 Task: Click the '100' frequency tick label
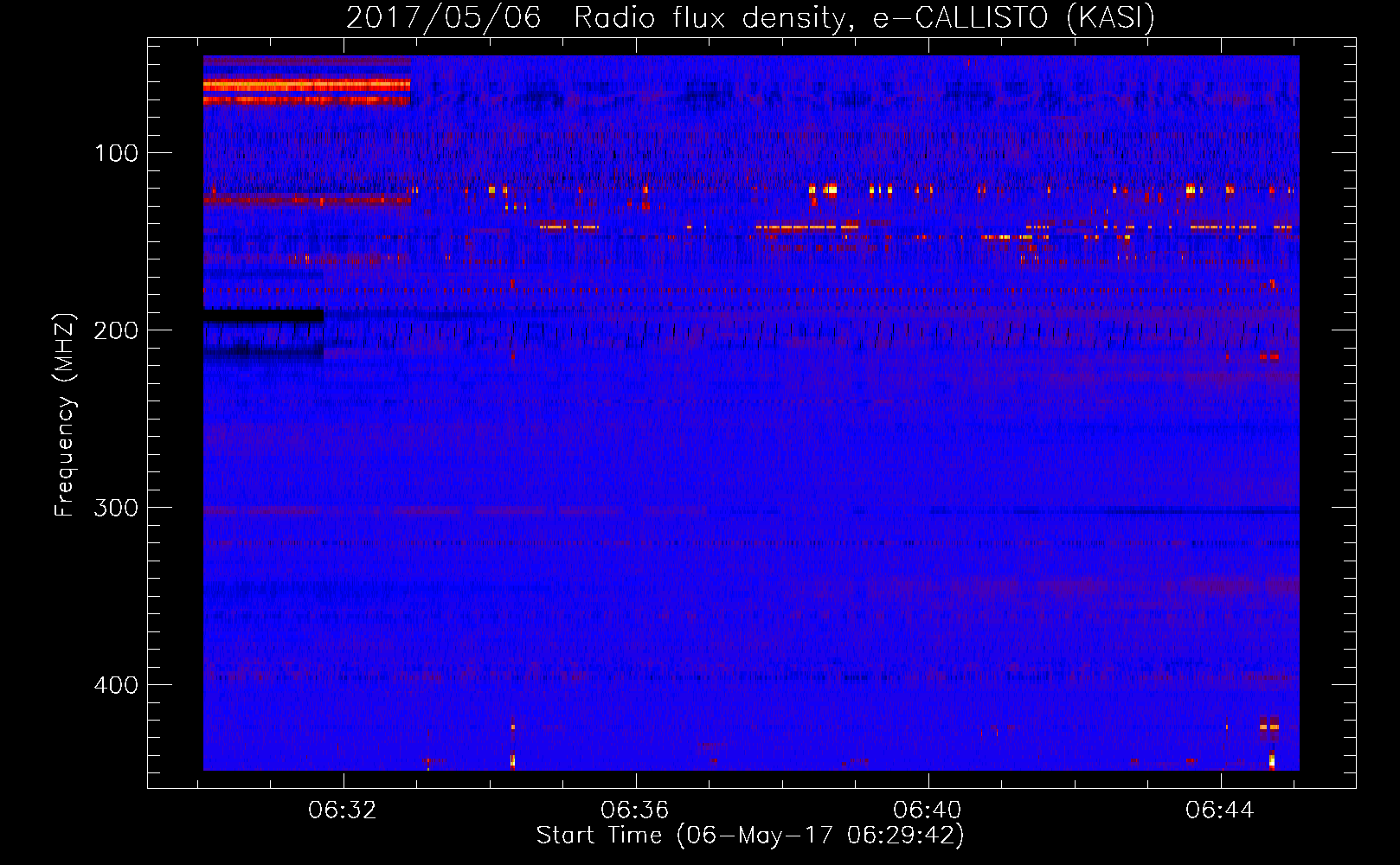117,153
